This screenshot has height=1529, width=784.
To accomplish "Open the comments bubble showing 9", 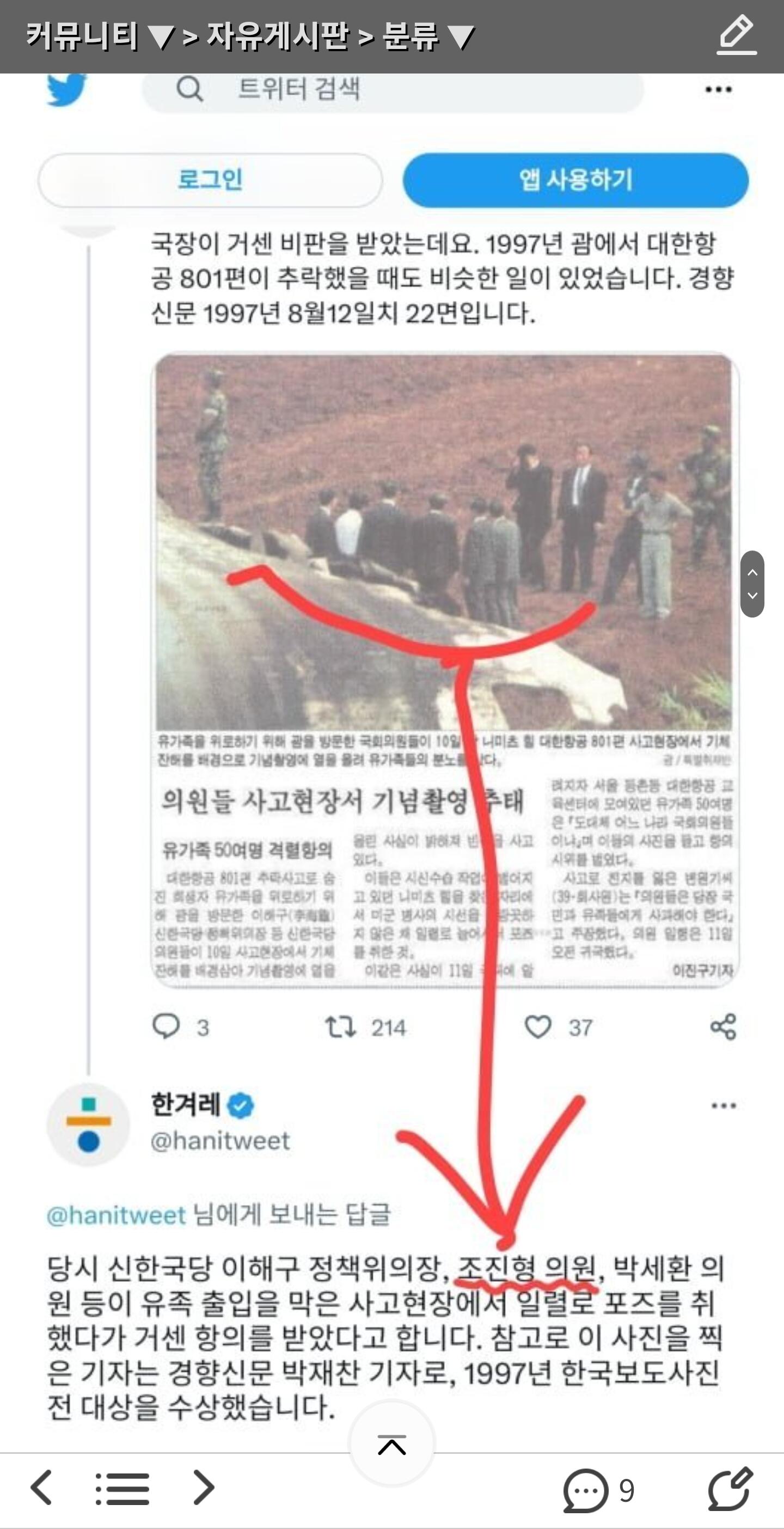I will click(x=598, y=1490).
